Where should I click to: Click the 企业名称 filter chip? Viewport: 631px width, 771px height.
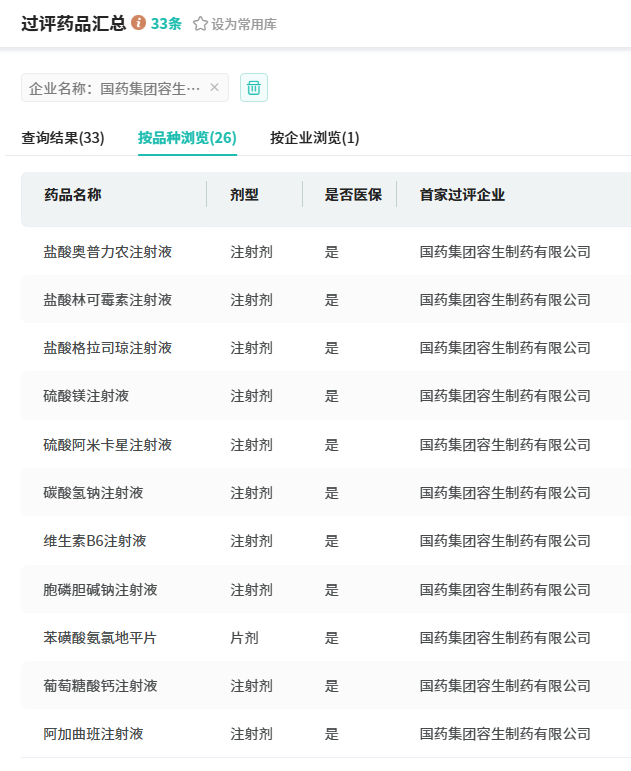click(125, 88)
